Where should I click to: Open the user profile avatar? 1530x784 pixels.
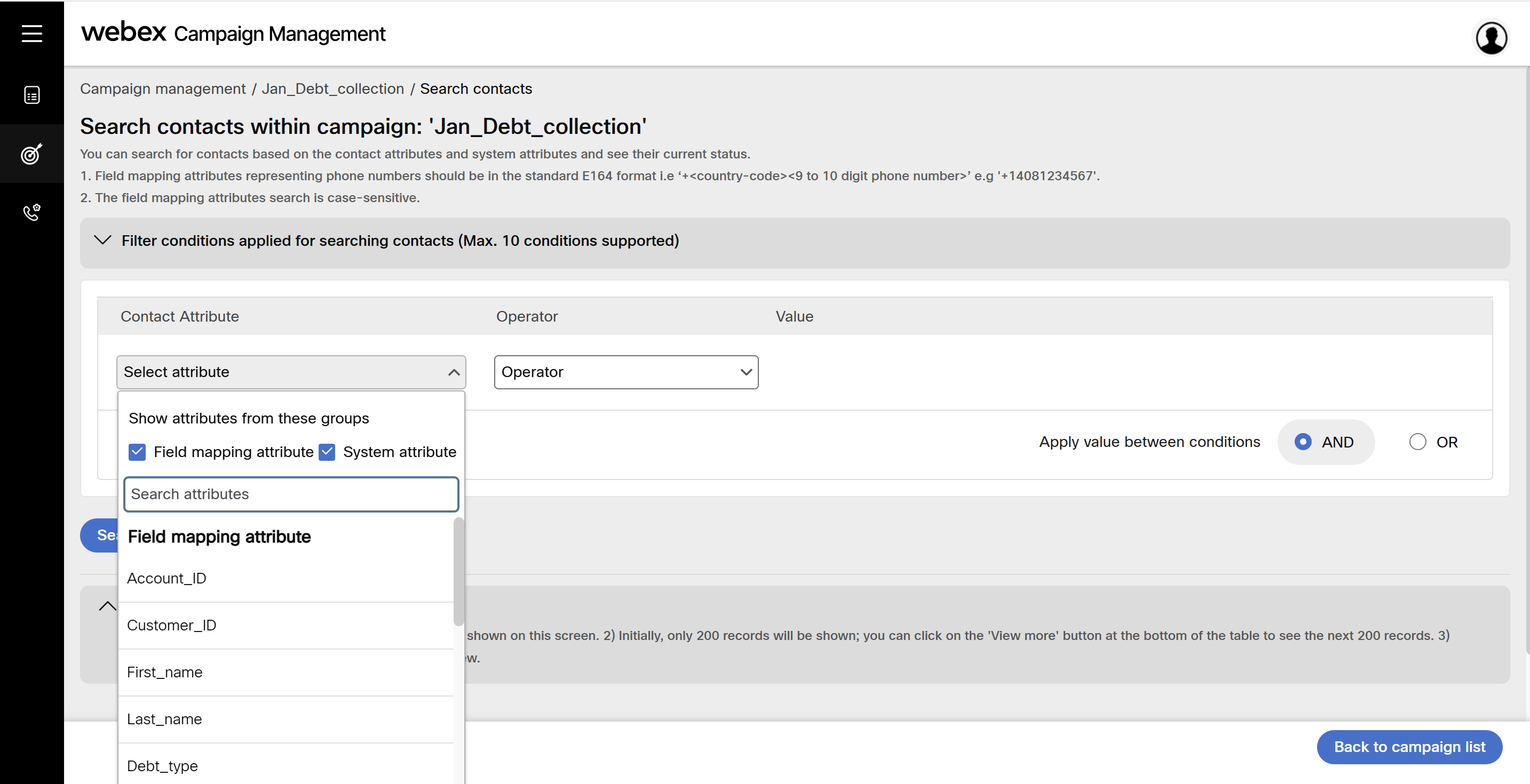1491,38
